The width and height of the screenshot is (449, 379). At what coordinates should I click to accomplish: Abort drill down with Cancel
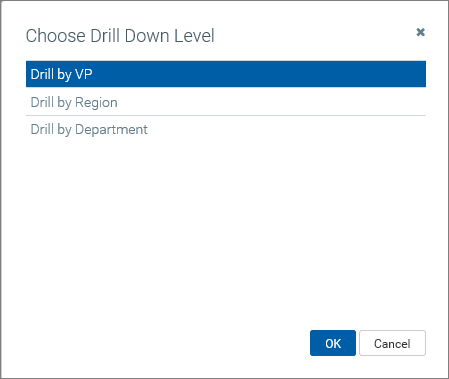[x=392, y=343]
